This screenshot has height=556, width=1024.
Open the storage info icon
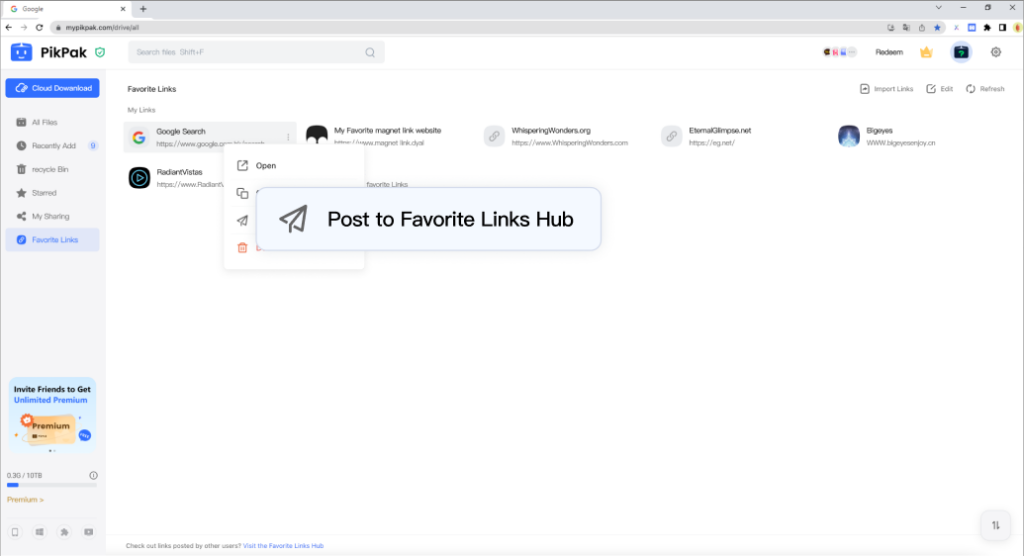93,475
